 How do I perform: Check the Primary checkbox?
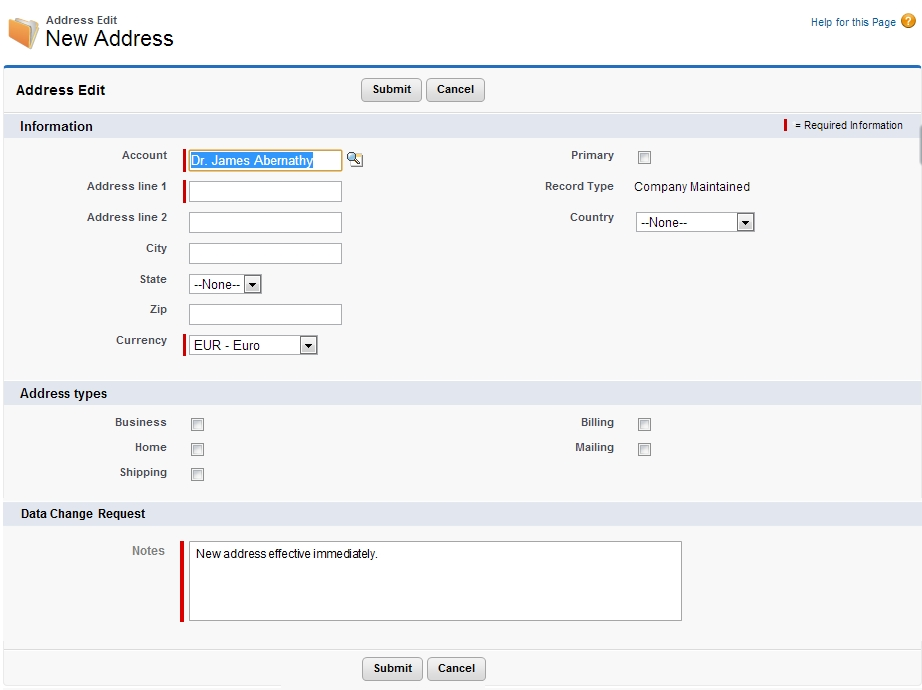coord(645,158)
